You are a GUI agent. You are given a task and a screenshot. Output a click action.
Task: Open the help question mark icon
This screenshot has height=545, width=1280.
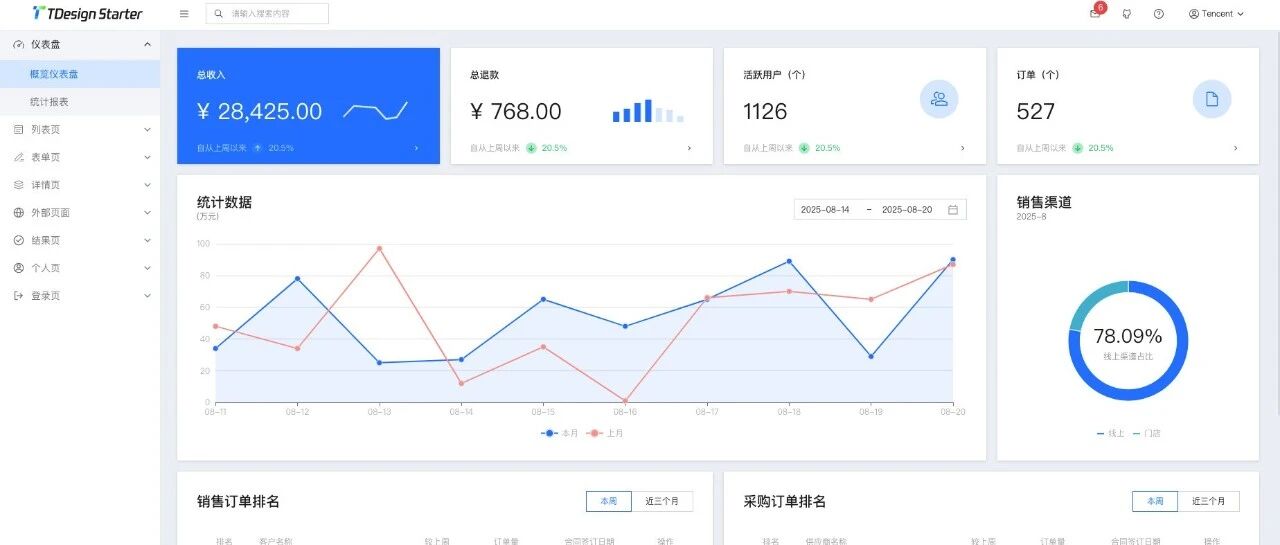click(1159, 14)
